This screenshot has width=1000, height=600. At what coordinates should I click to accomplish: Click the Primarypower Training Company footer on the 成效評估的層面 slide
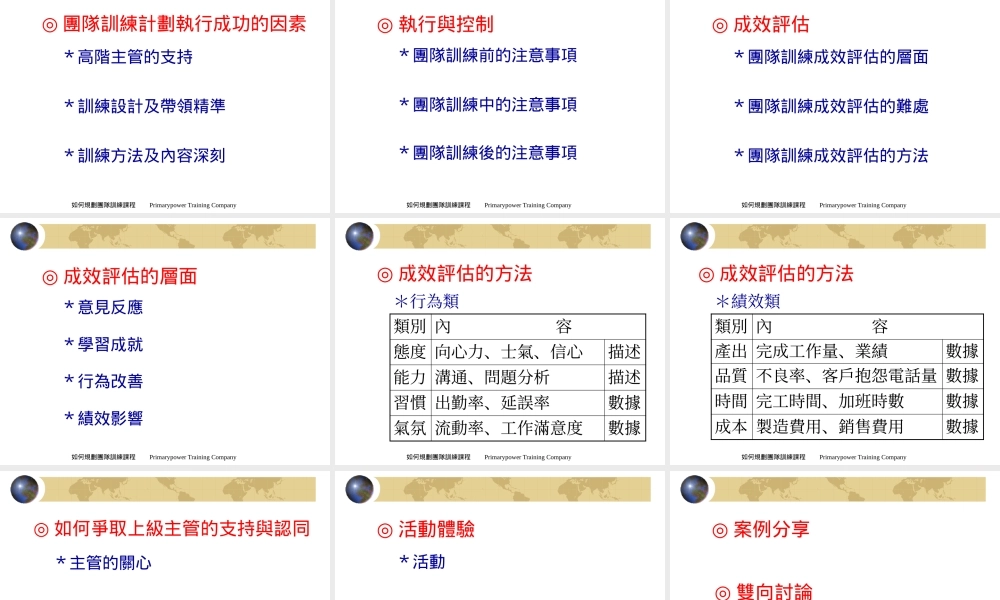pos(193,457)
